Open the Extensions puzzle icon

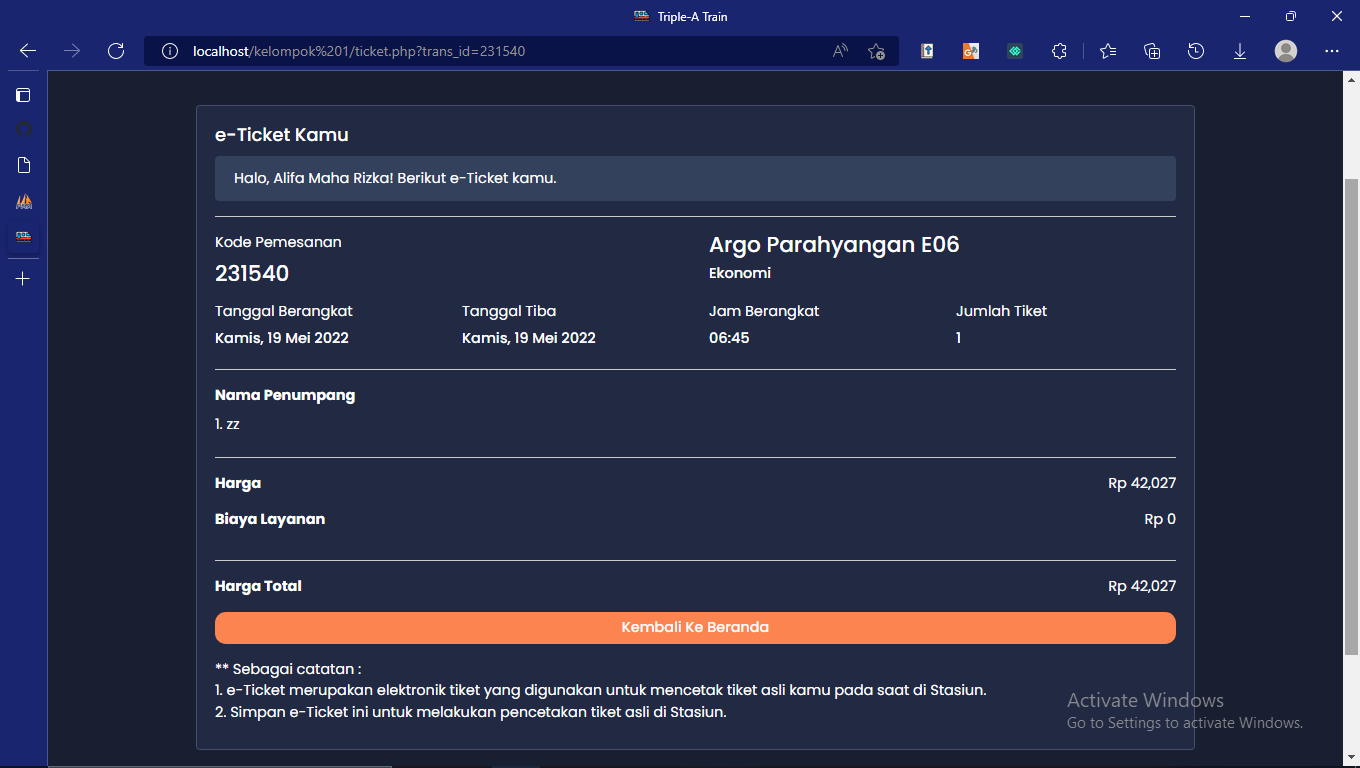(x=1059, y=50)
